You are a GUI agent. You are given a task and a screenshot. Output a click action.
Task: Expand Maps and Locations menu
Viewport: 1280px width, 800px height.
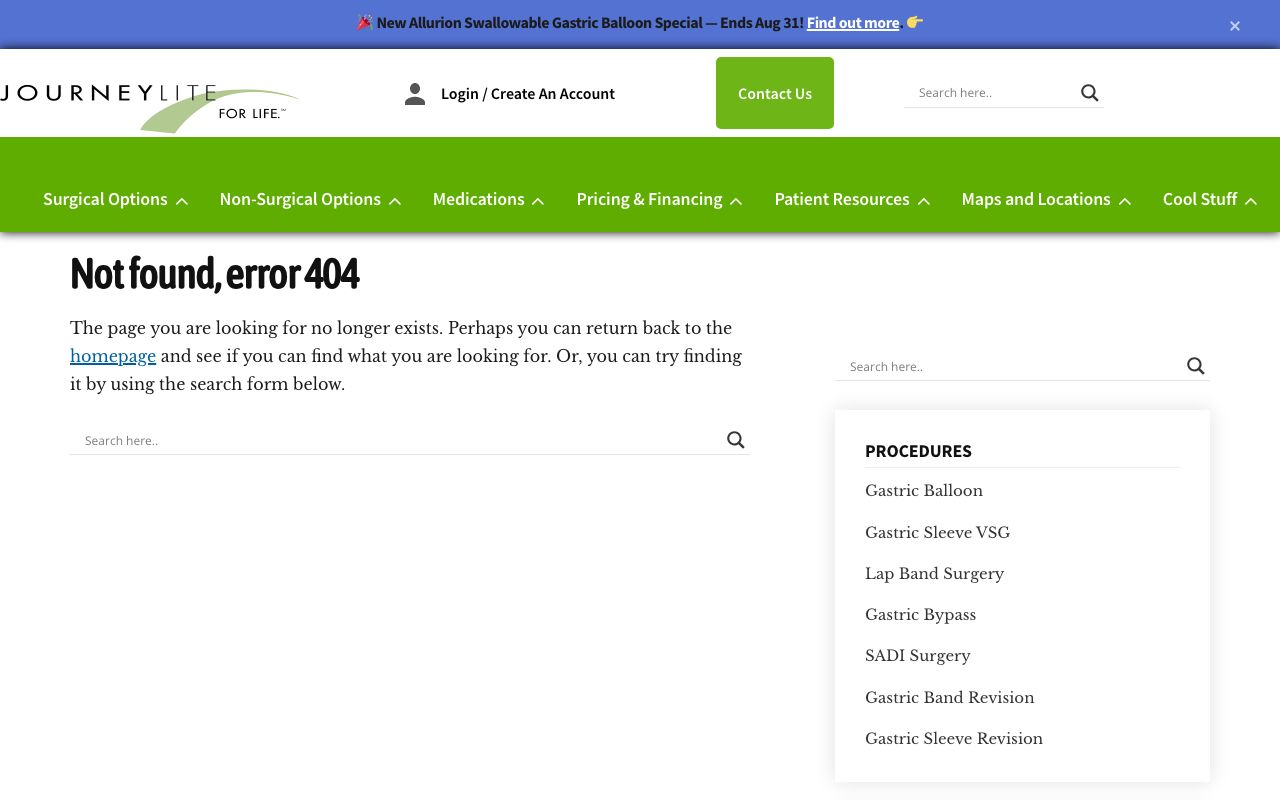click(x=1046, y=199)
